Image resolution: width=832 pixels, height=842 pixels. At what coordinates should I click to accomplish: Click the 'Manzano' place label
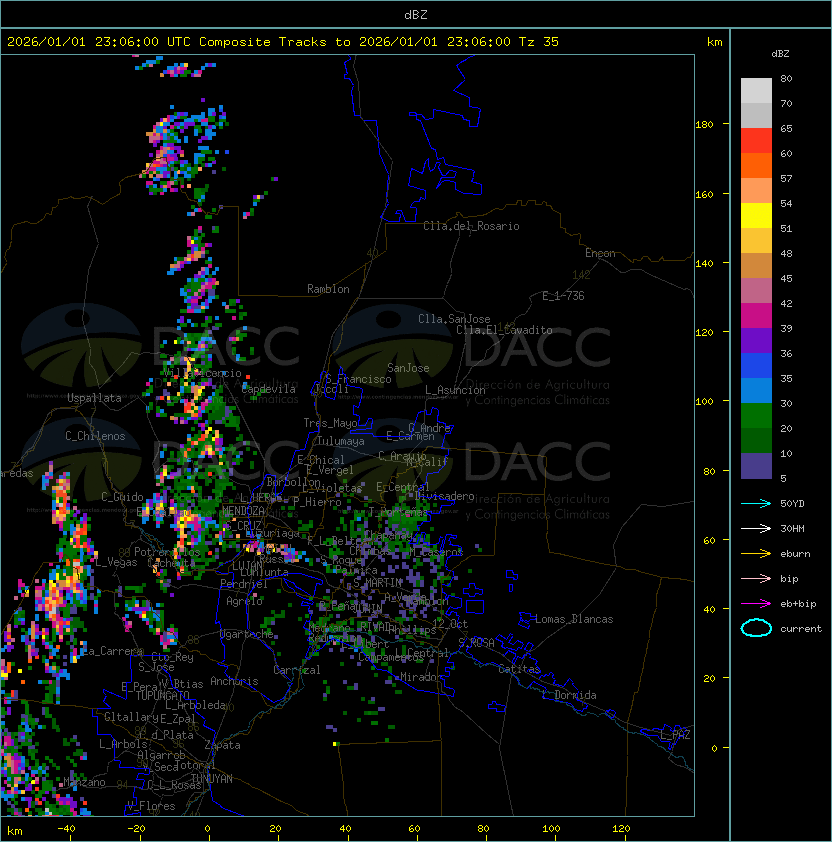pos(84,782)
